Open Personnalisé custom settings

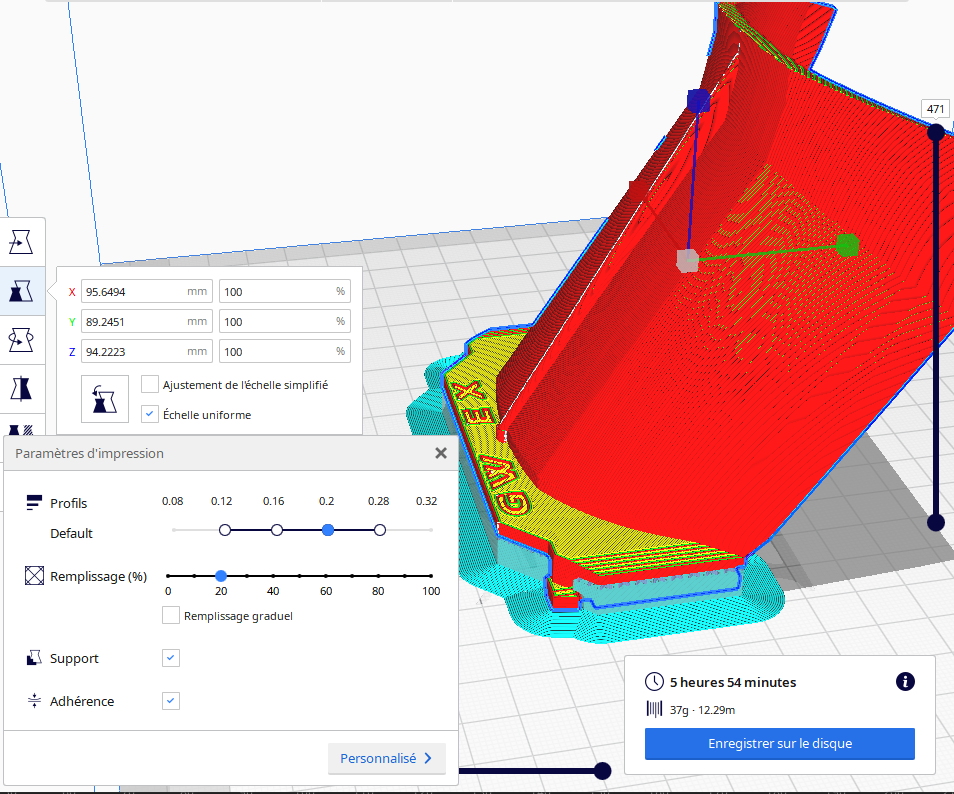386,759
